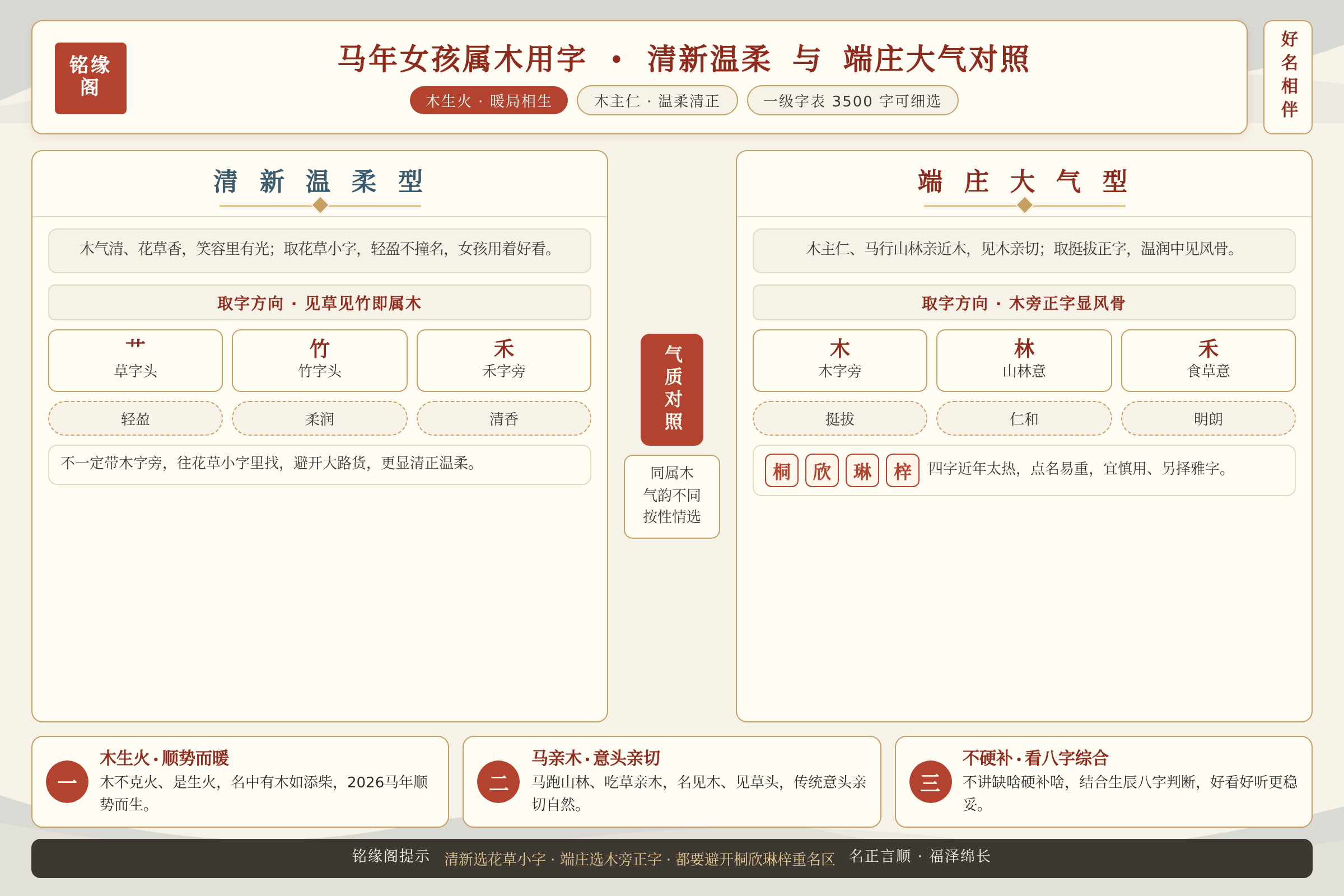Click the 马亲木·意头亲切 heading
Screen dimensions: 1344x896
[x=595, y=758]
